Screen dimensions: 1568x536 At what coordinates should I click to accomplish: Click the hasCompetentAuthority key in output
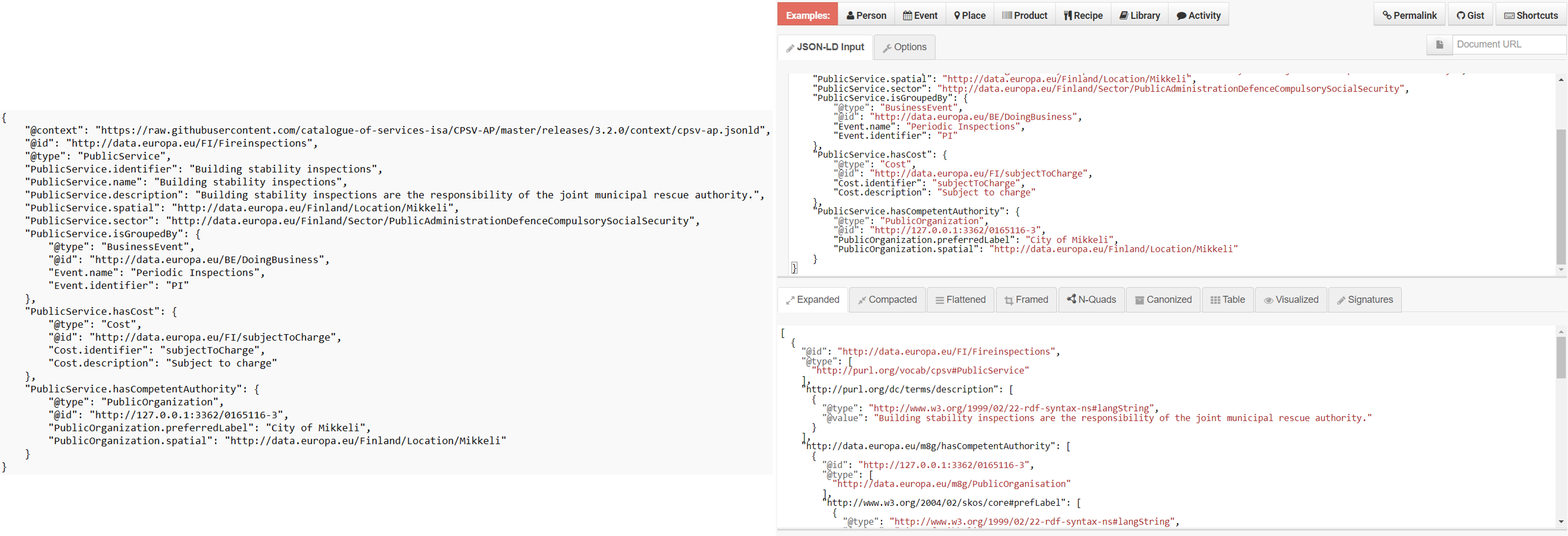click(933, 446)
